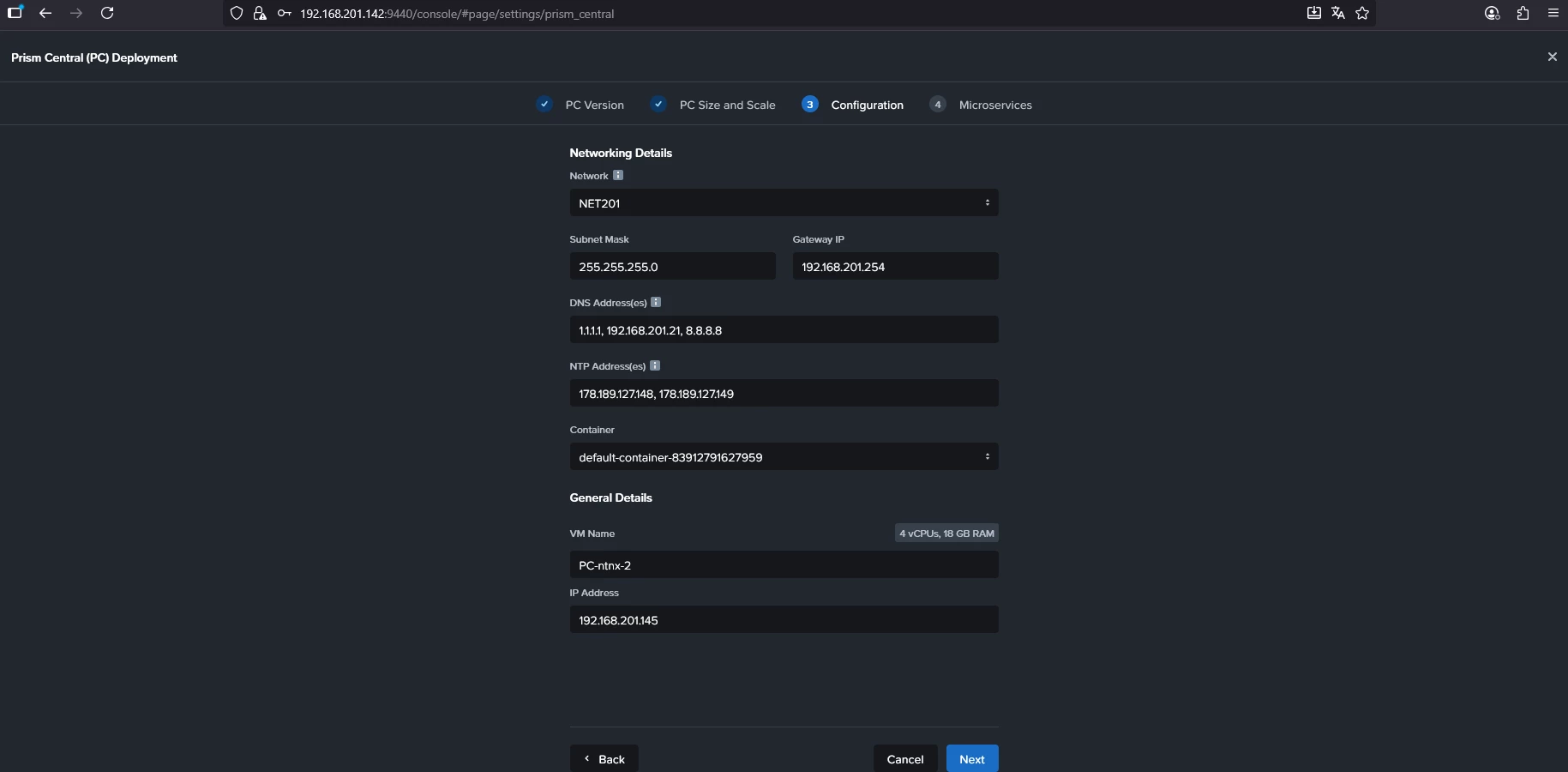1568x772 pixels.
Task: Click the translate page icon
Action: tap(1337, 13)
